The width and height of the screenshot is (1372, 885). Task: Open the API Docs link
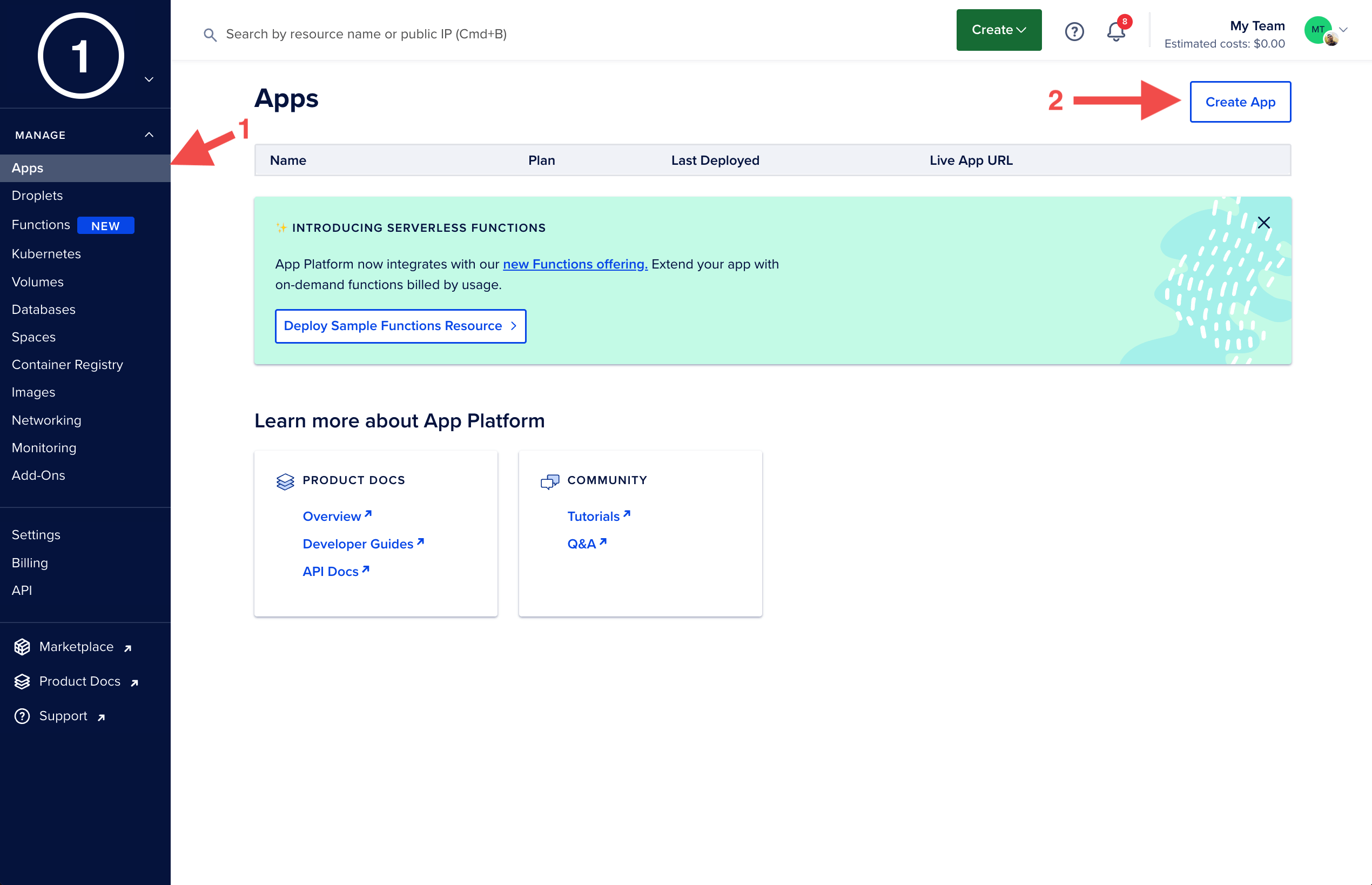[336, 571]
